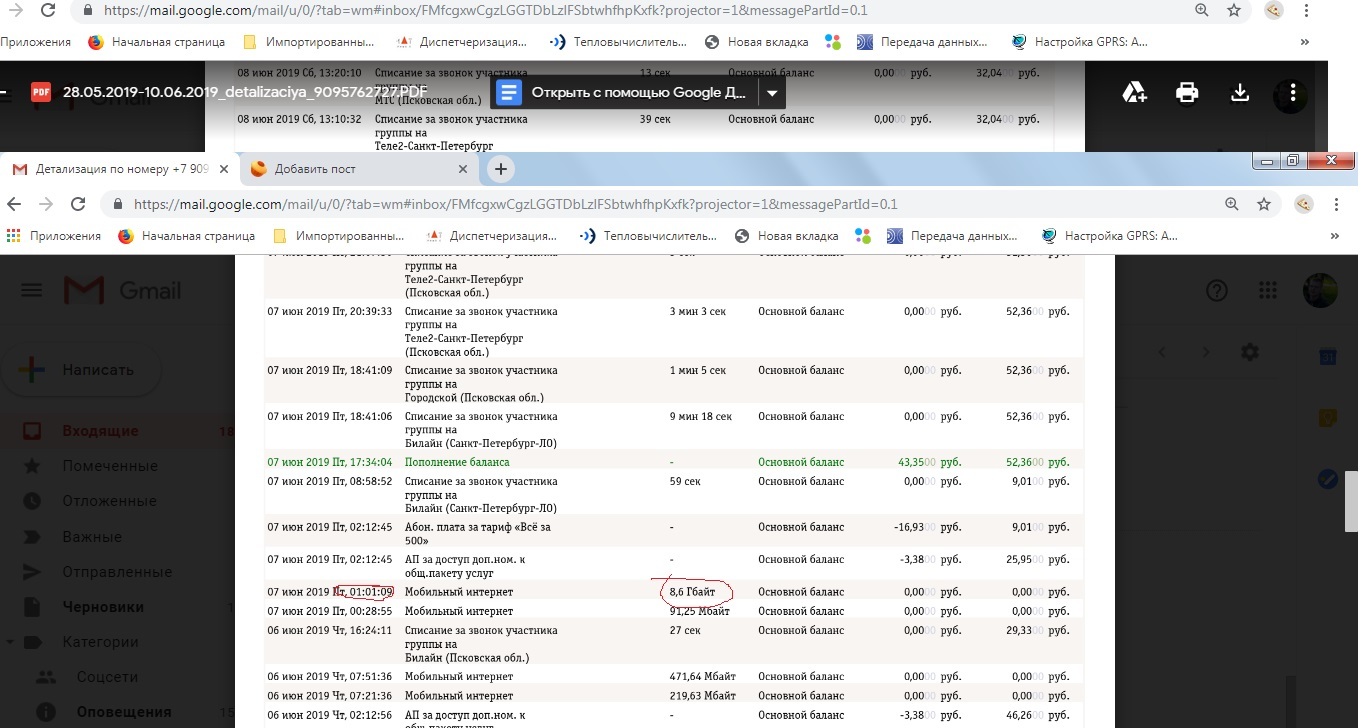The width and height of the screenshot is (1366, 728).
Task: Open 'Новая вкладка' bookmark in front window
Action: 786,236
